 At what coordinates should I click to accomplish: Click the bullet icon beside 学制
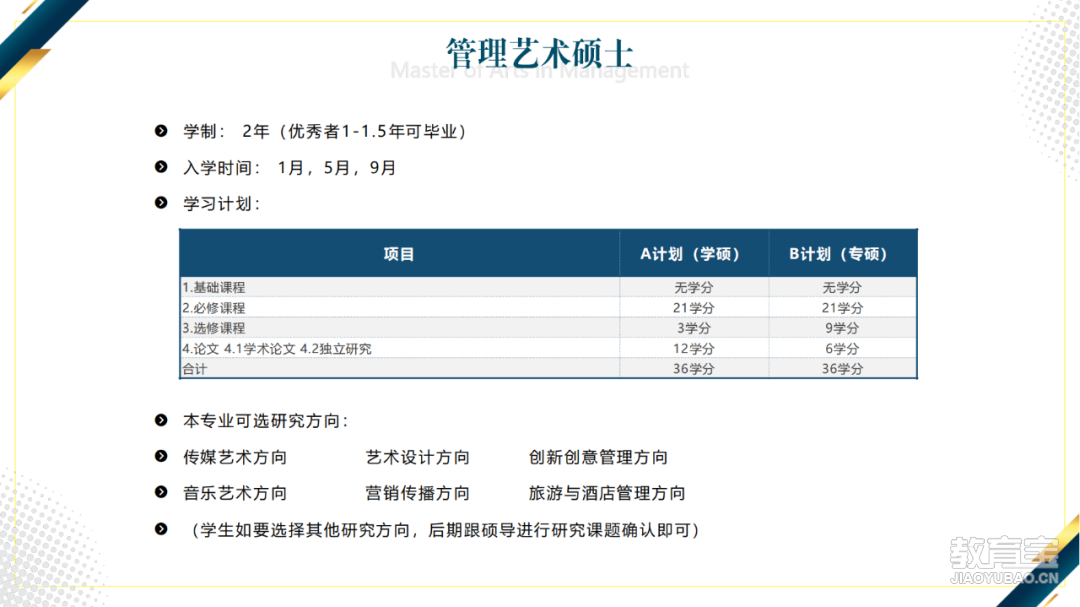click(161, 131)
